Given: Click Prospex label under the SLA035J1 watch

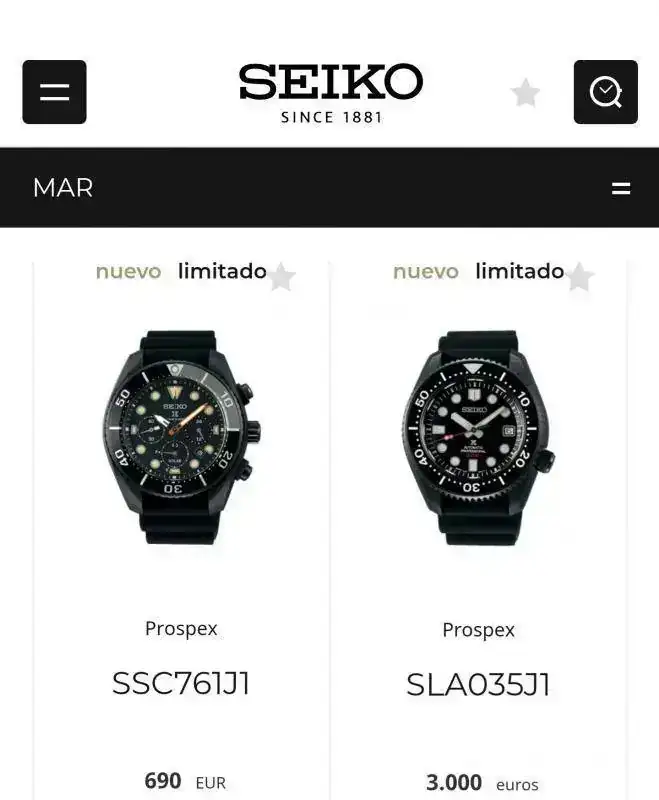Looking at the screenshot, I should [478, 630].
